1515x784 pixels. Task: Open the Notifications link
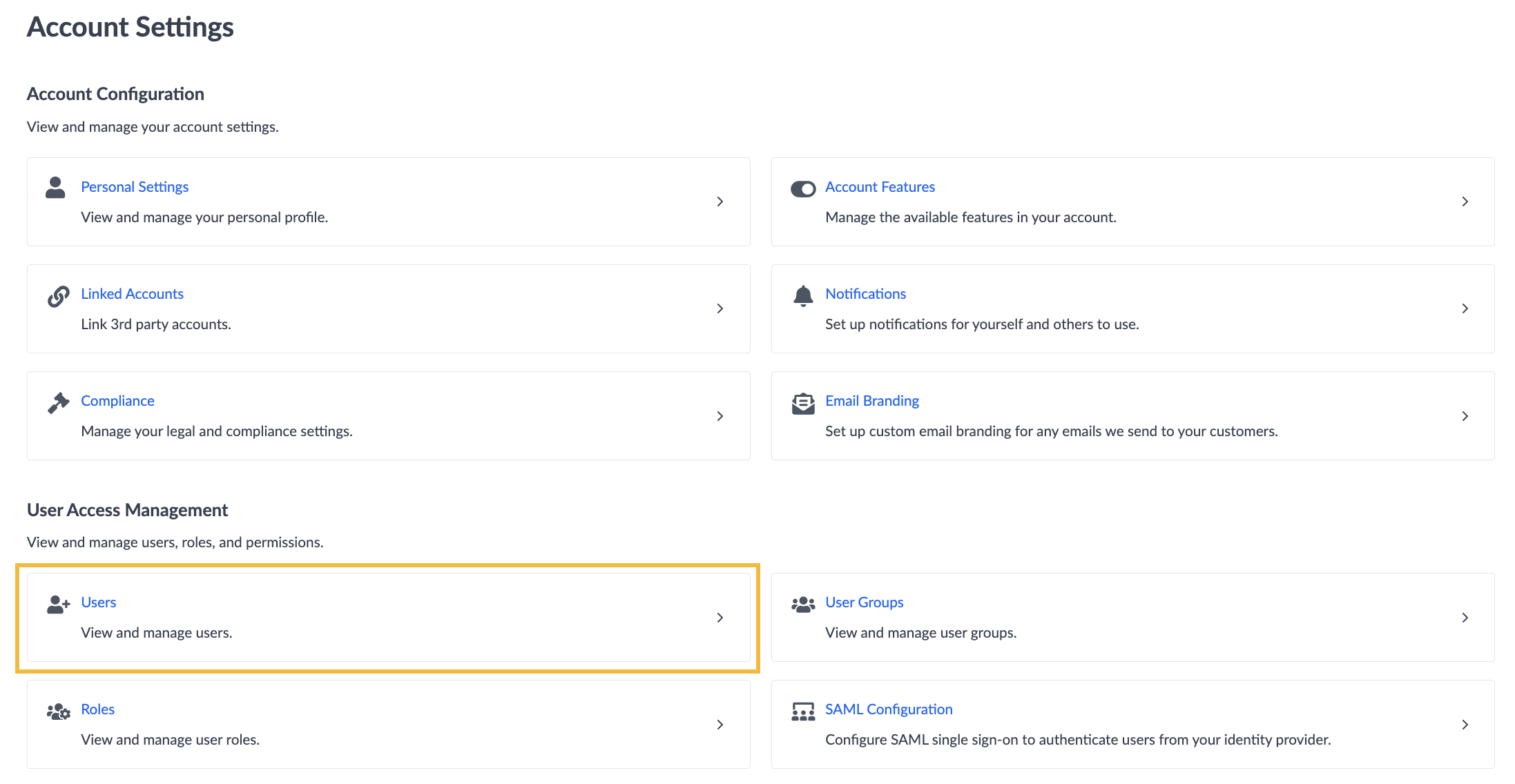865,294
